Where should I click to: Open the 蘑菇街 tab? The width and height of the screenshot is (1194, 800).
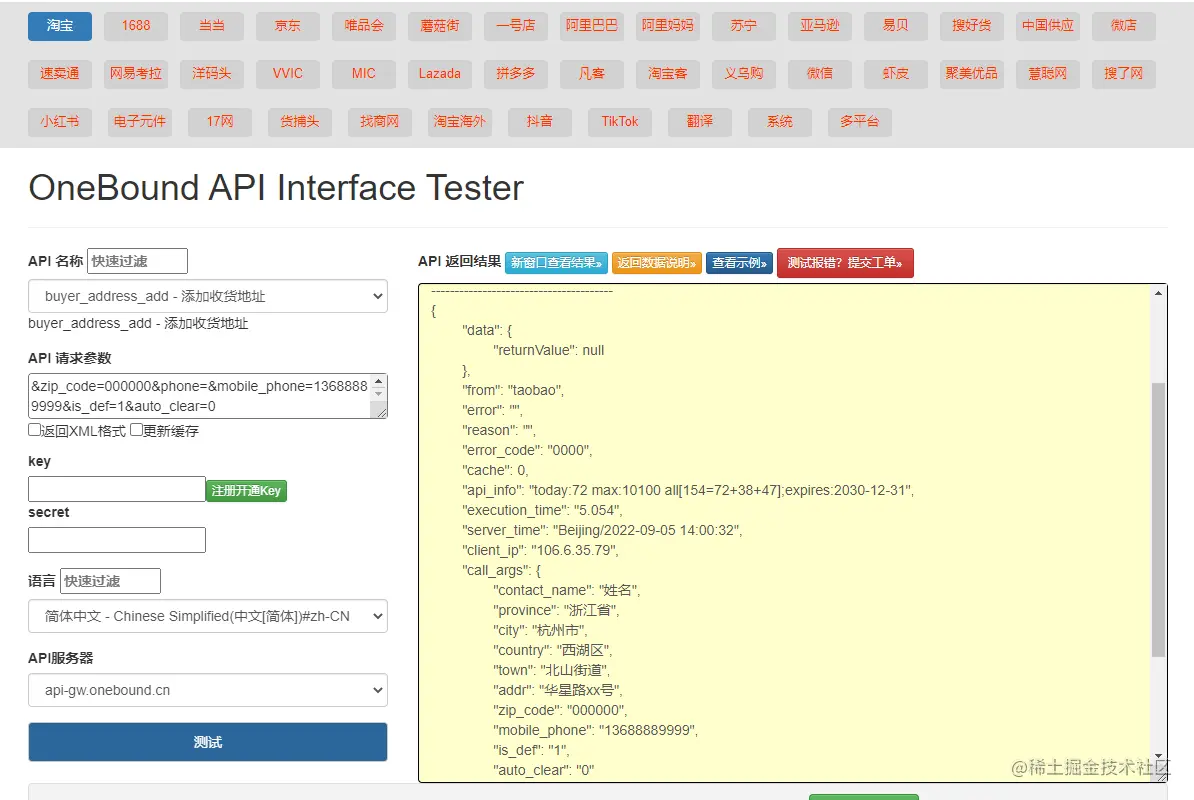pos(440,26)
